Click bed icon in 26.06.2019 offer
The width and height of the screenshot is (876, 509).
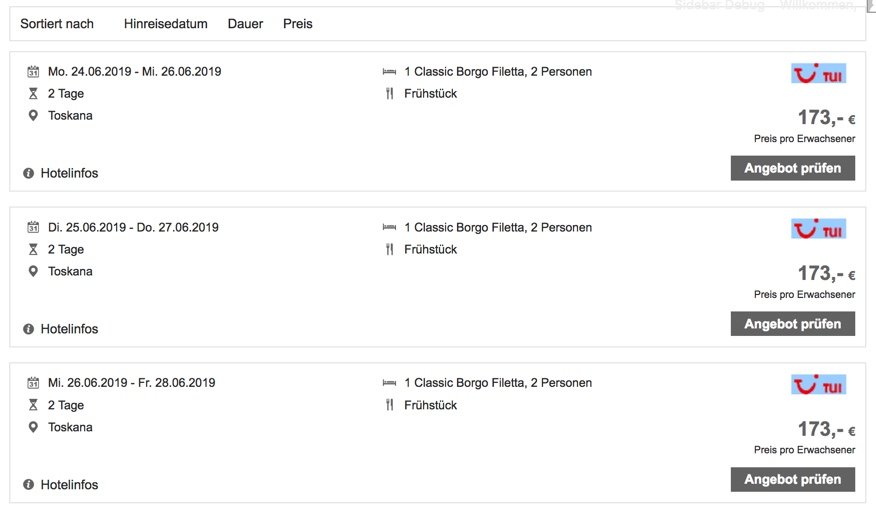pos(390,384)
